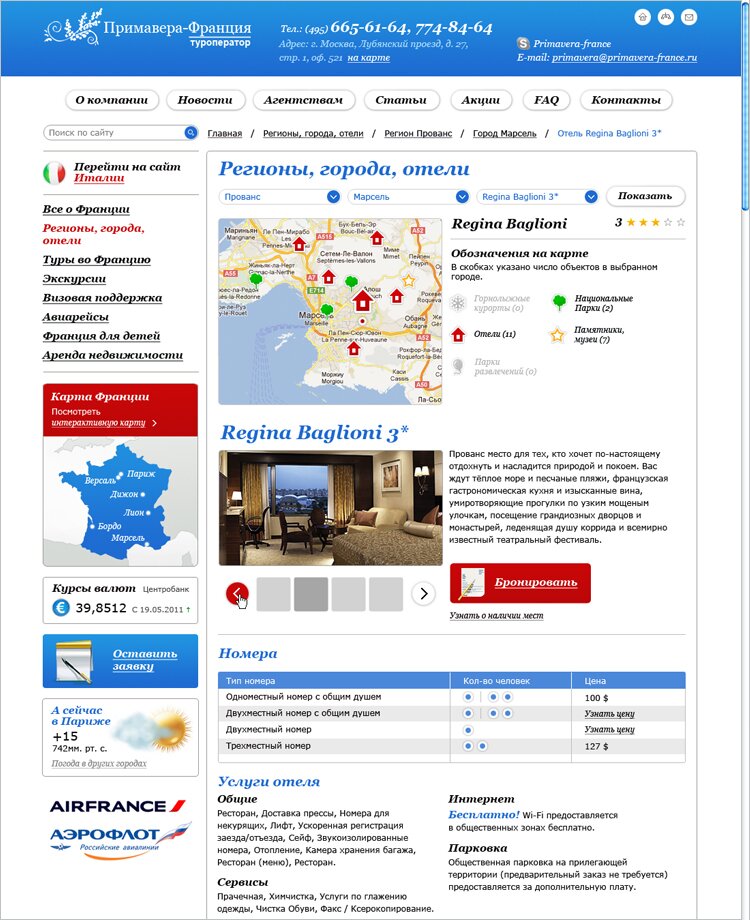Click Регион Прованс breadcrumb
This screenshot has width=750, height=920.
tap(418, 133)
